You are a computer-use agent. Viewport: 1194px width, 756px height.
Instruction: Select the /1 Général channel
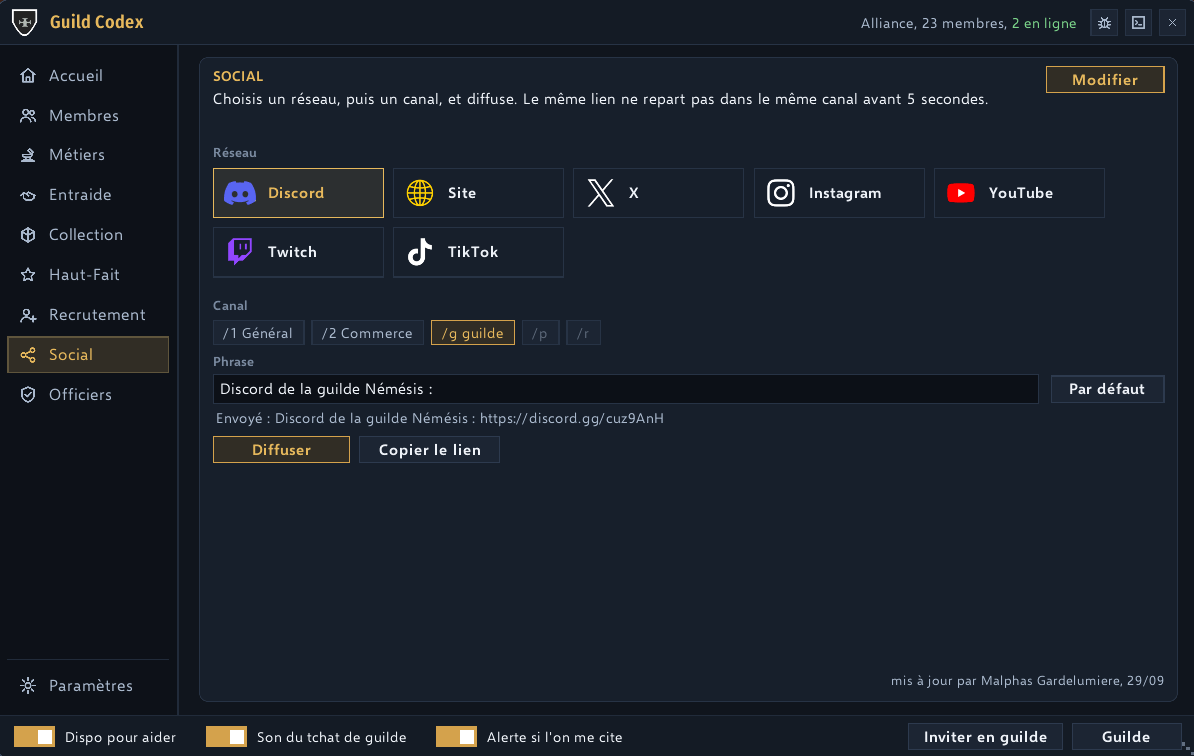[258, 333]
